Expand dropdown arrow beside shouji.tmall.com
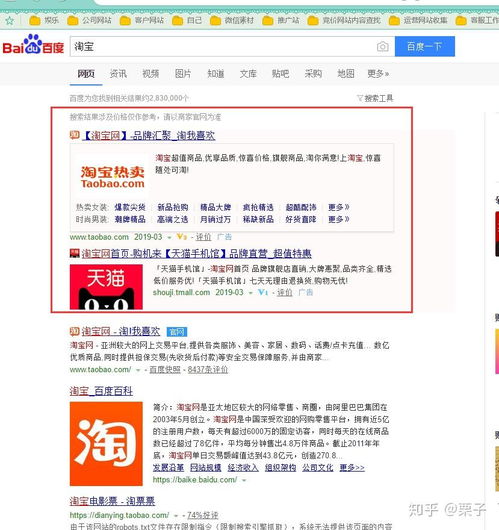Viewport: 499px width, 530px height. [250, 293]
